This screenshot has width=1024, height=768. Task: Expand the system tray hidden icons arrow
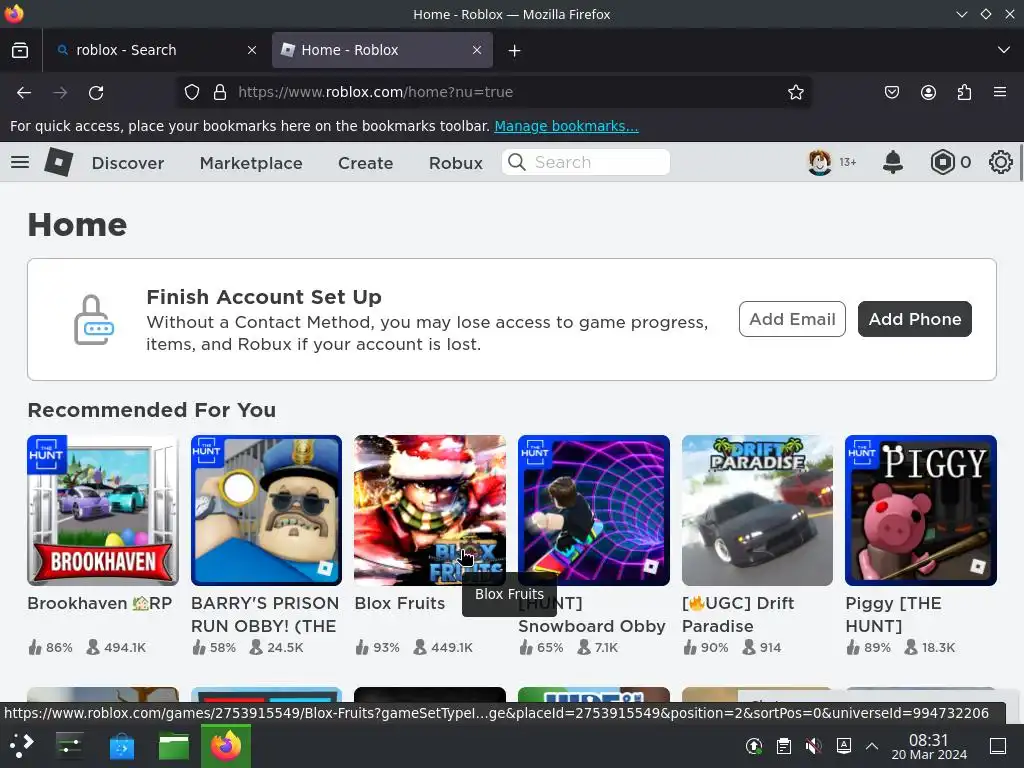(x=872, y=745)
